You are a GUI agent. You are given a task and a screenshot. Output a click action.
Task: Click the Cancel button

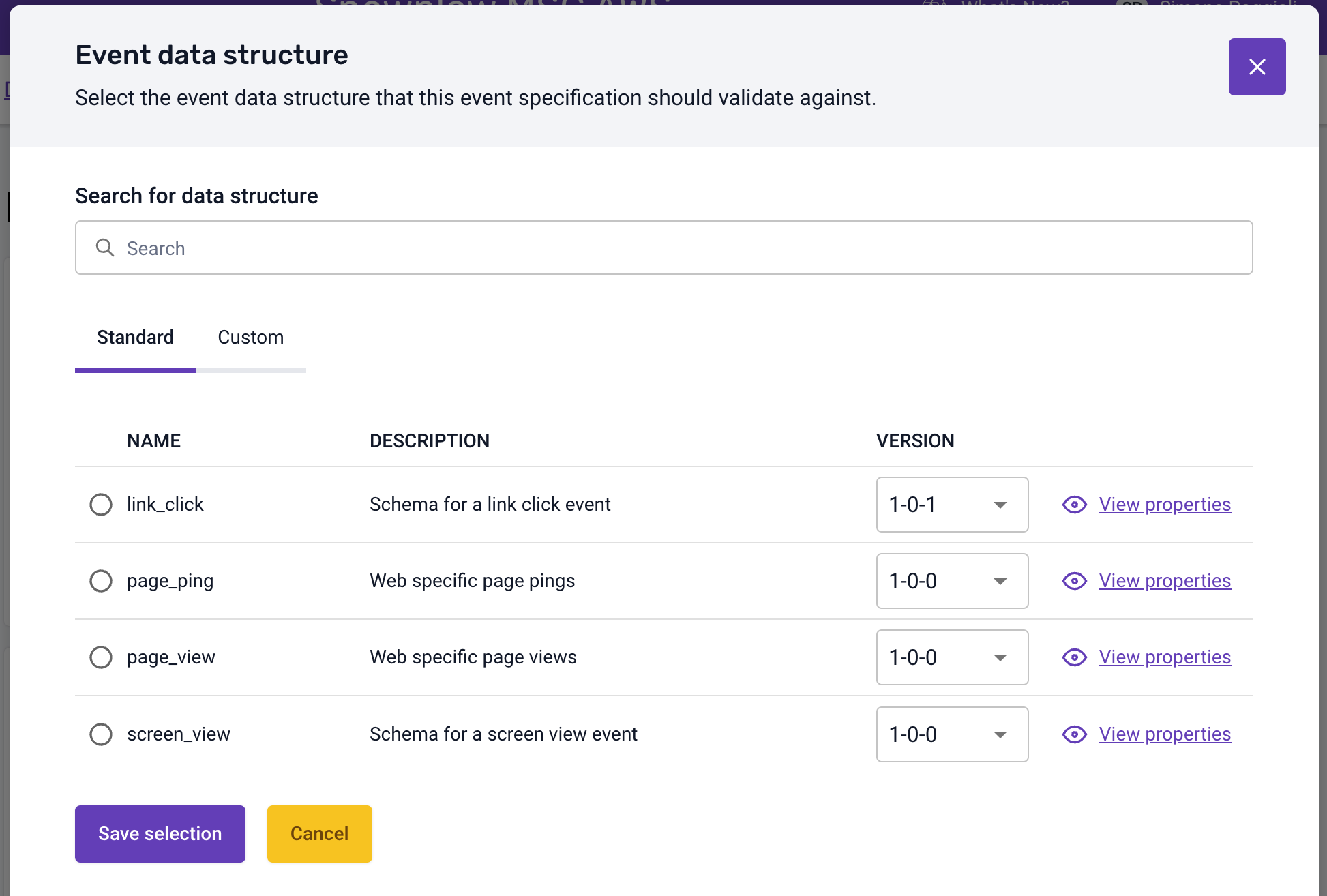pyautogui.click(x=320, y=833)
